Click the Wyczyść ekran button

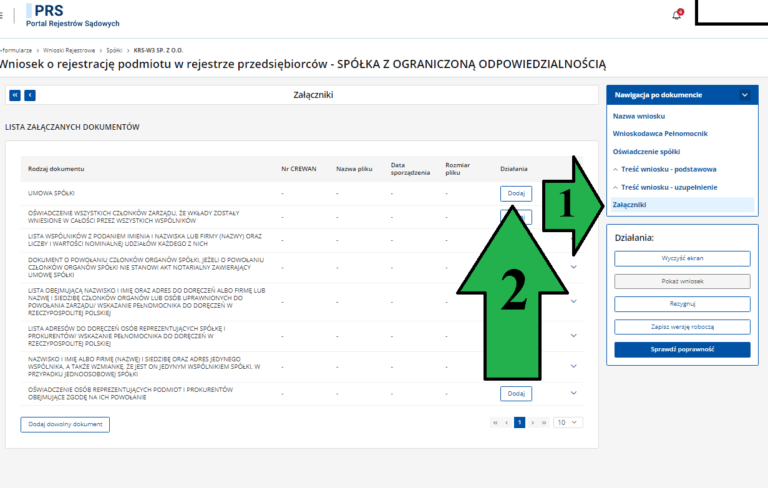pos(682,258)
